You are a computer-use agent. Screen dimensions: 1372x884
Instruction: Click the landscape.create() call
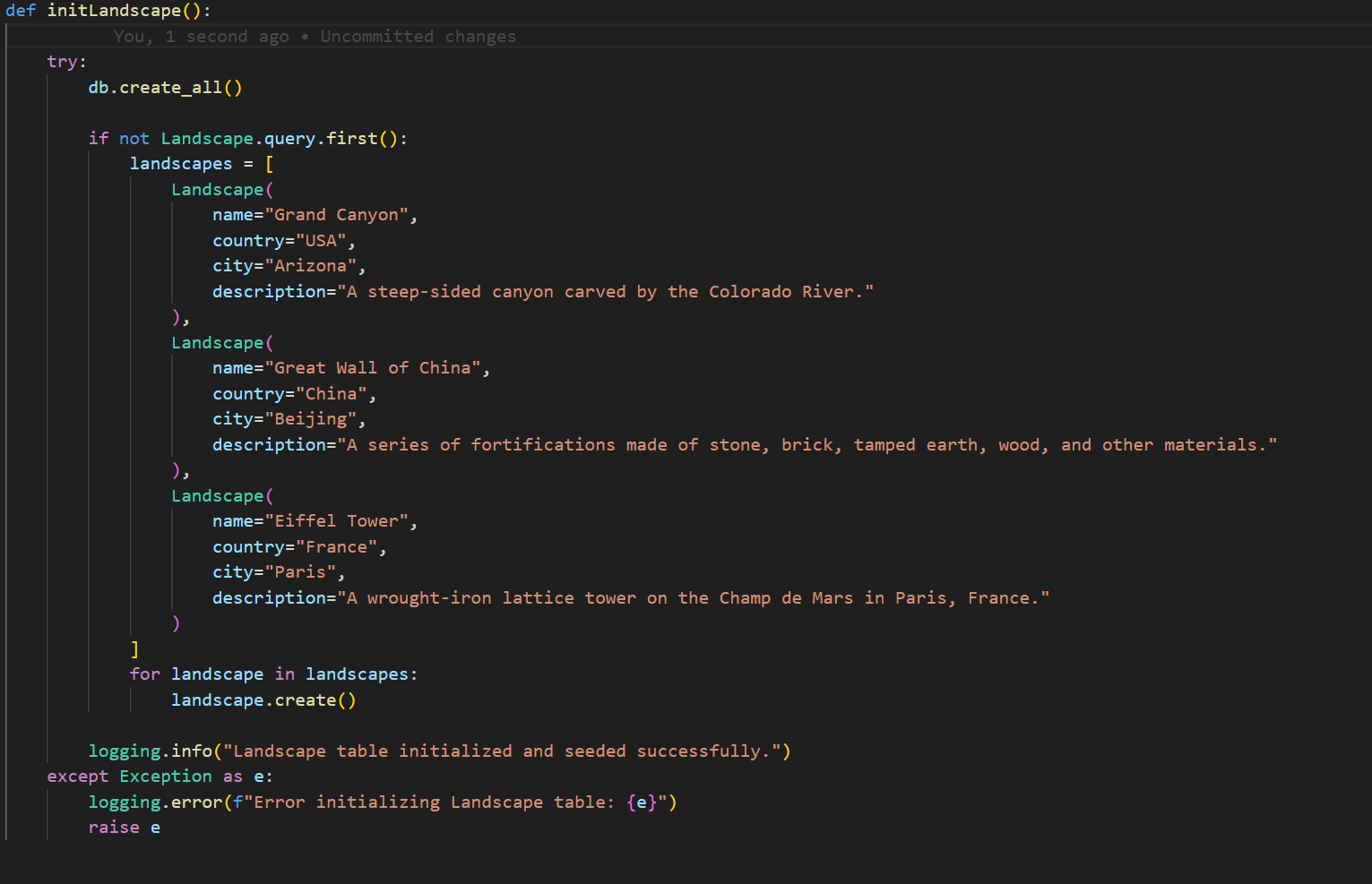coord(263,700)
